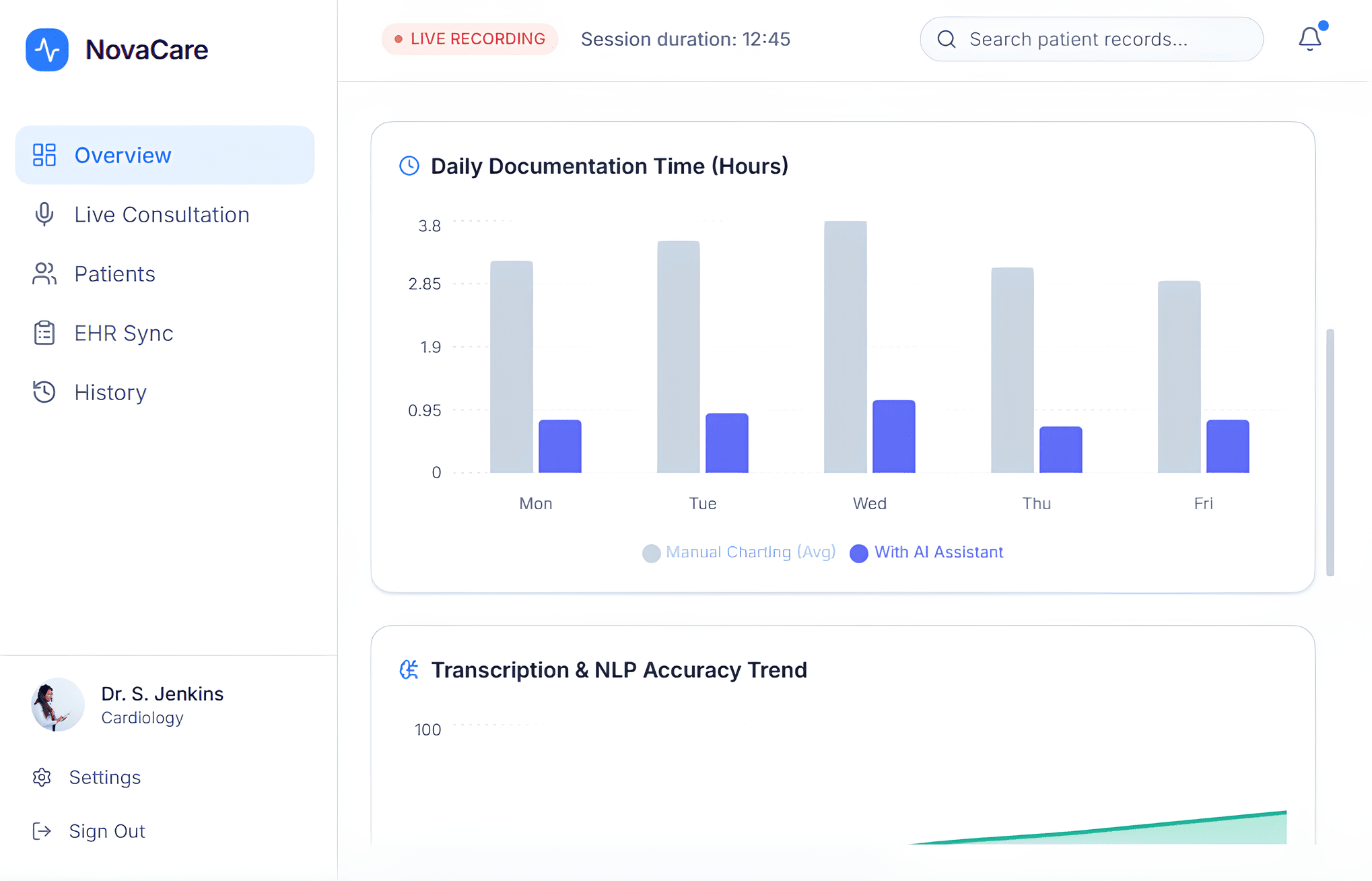
Task: Click the microphone icon for Live Consultation
Action: pyautogui.click(x=44, y=214)
